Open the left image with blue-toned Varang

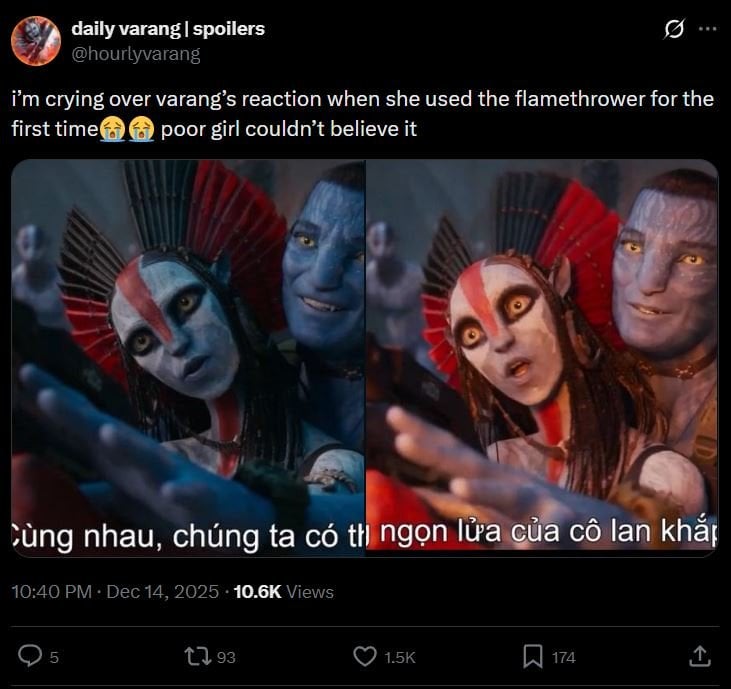pyautogui.click(x=188, y=357)
